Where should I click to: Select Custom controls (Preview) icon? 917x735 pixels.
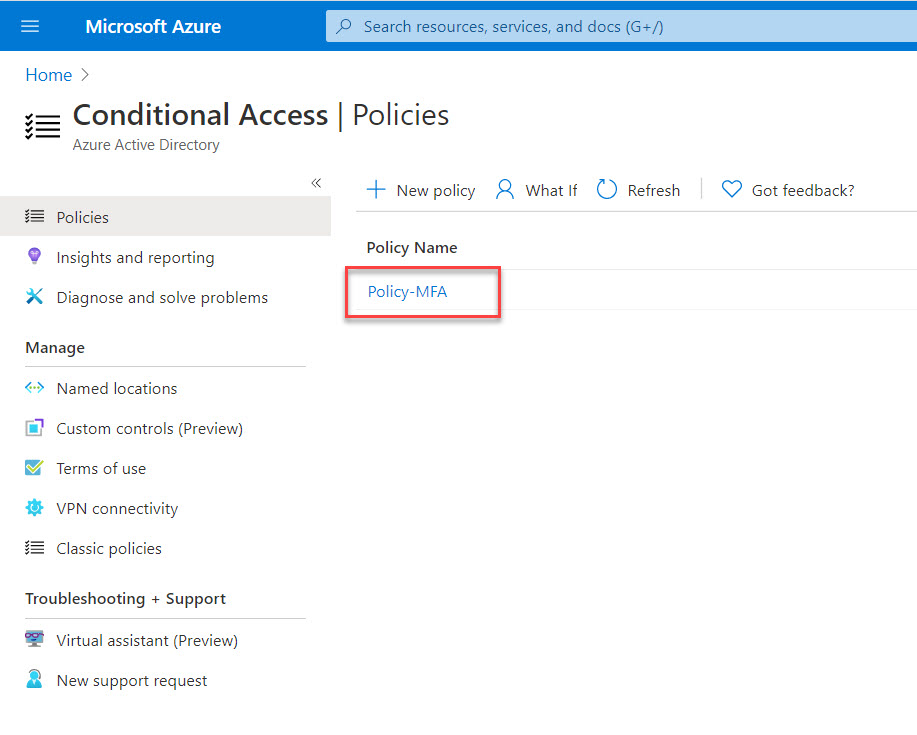pos(35,428)
